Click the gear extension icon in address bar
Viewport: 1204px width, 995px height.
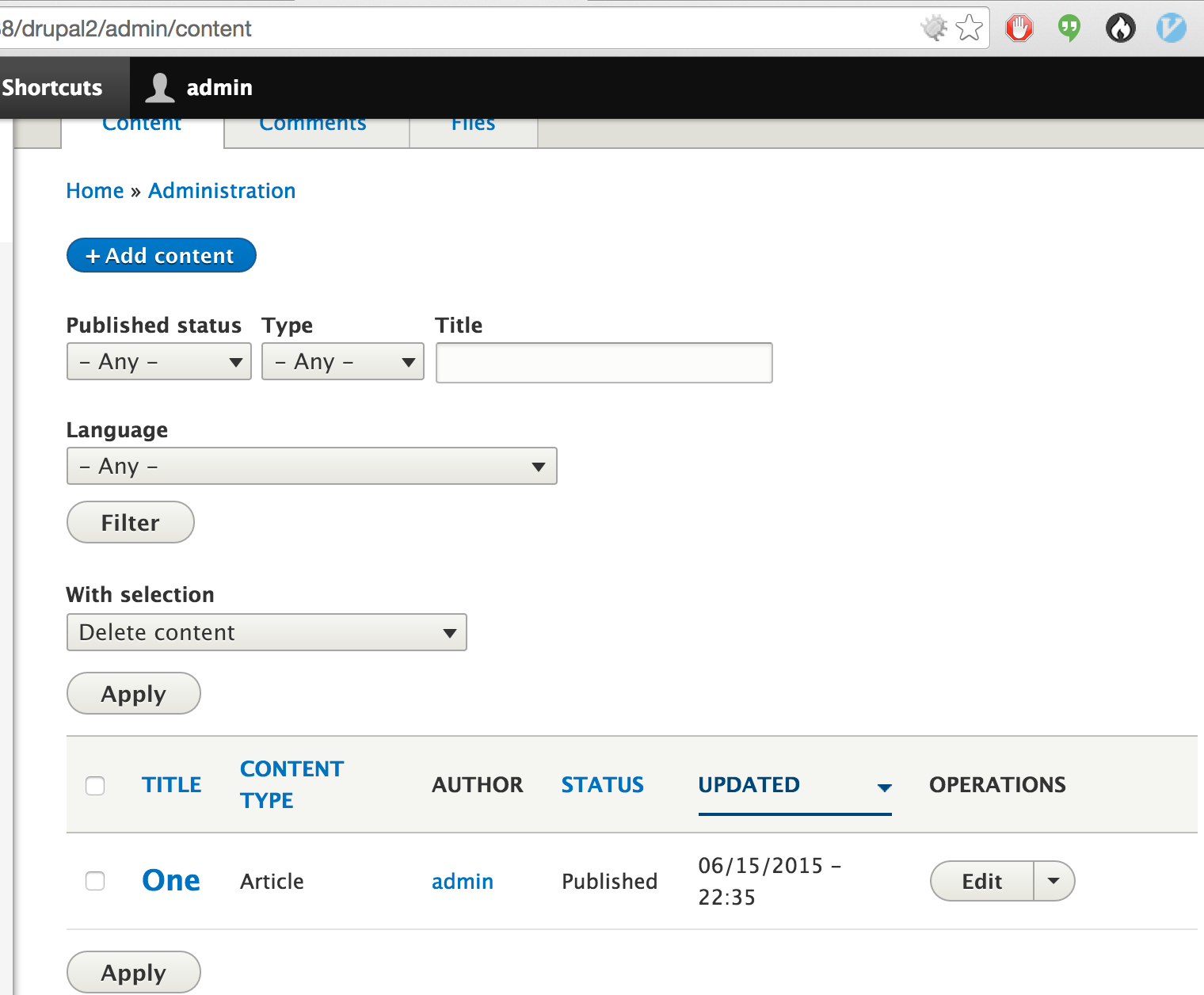pyautogui.click(x=935, y=28)
